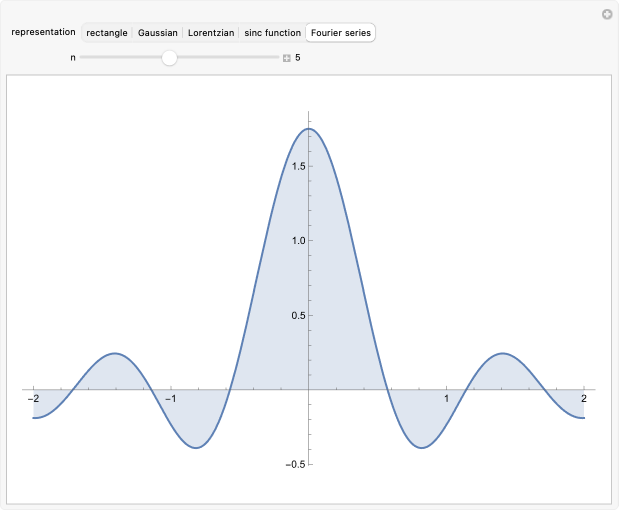
Task: Switch to the Gaussian representation
Action: [x=158, y=33]
